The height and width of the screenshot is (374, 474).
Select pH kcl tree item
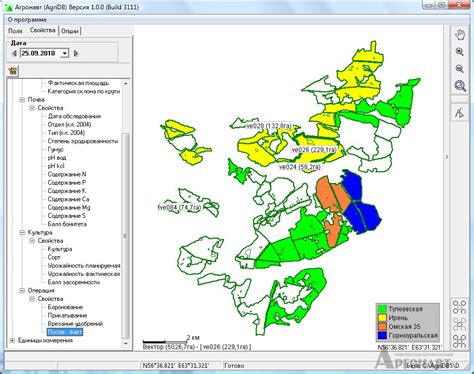(56, 166)
